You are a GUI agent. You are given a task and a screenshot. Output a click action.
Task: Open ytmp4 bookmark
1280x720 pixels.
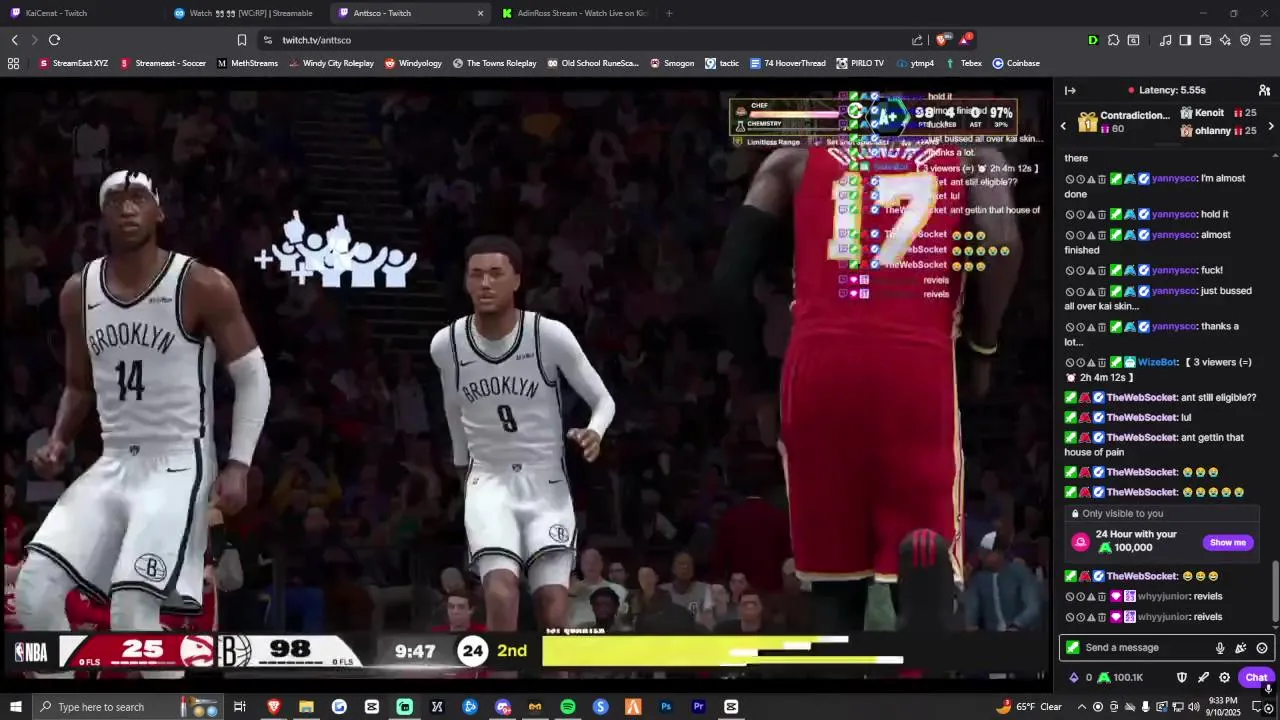tap(915, 63)
